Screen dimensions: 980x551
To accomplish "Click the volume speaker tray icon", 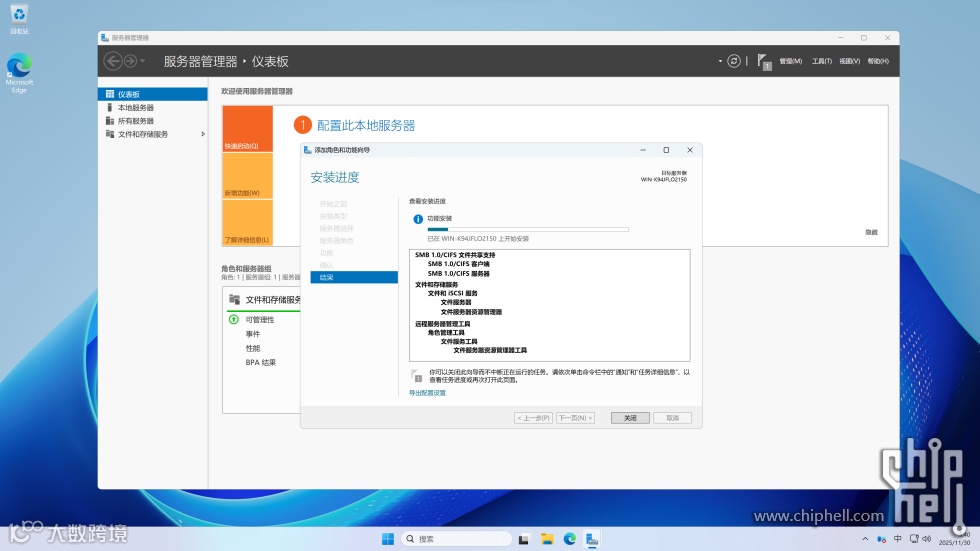I will pyautogui.click(x=927, y=539).
